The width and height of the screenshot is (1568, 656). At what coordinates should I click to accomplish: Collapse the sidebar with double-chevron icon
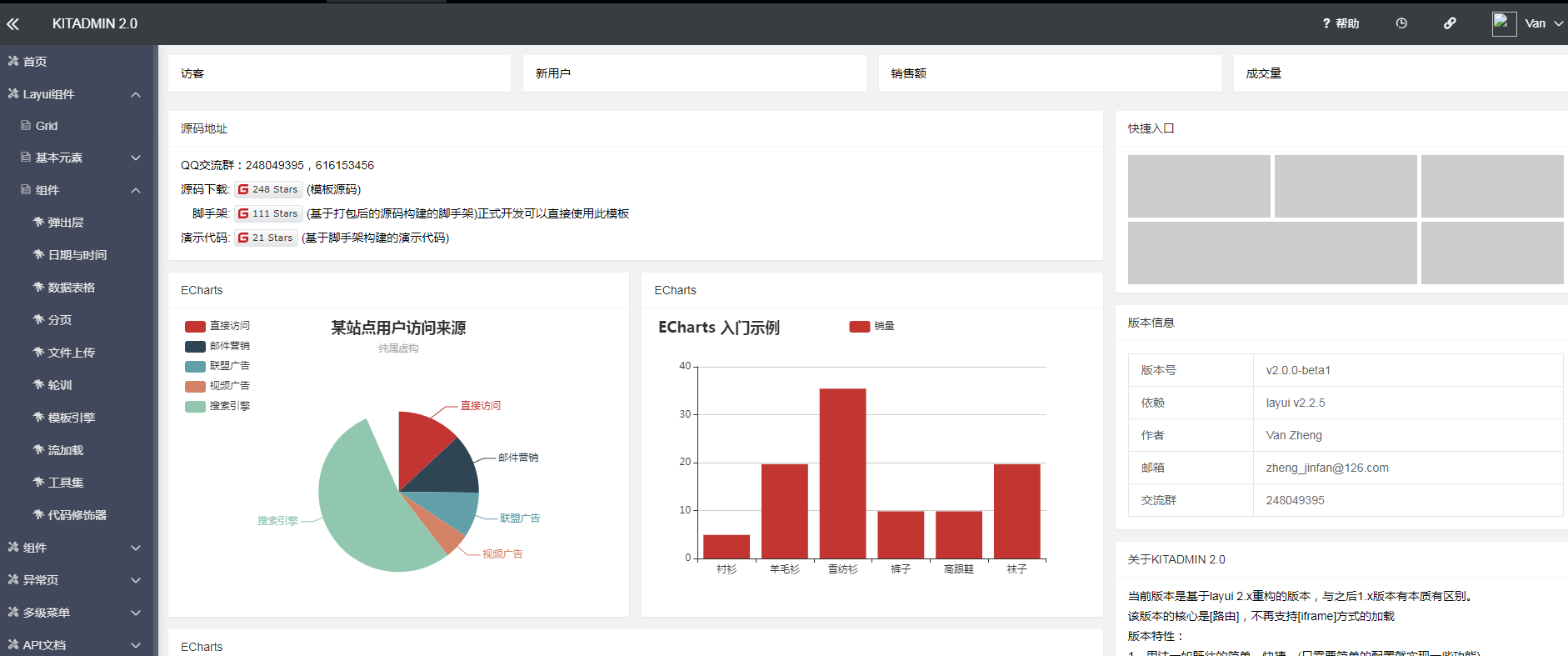point(12,24)
